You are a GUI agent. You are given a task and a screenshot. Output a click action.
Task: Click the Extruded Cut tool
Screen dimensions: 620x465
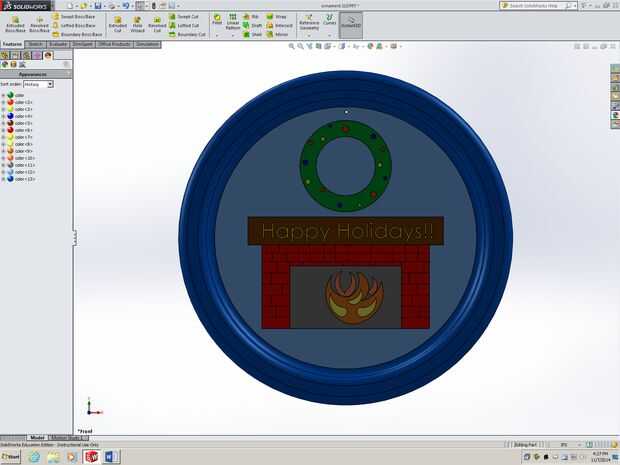pyautogui.click(x=117, y=25)
